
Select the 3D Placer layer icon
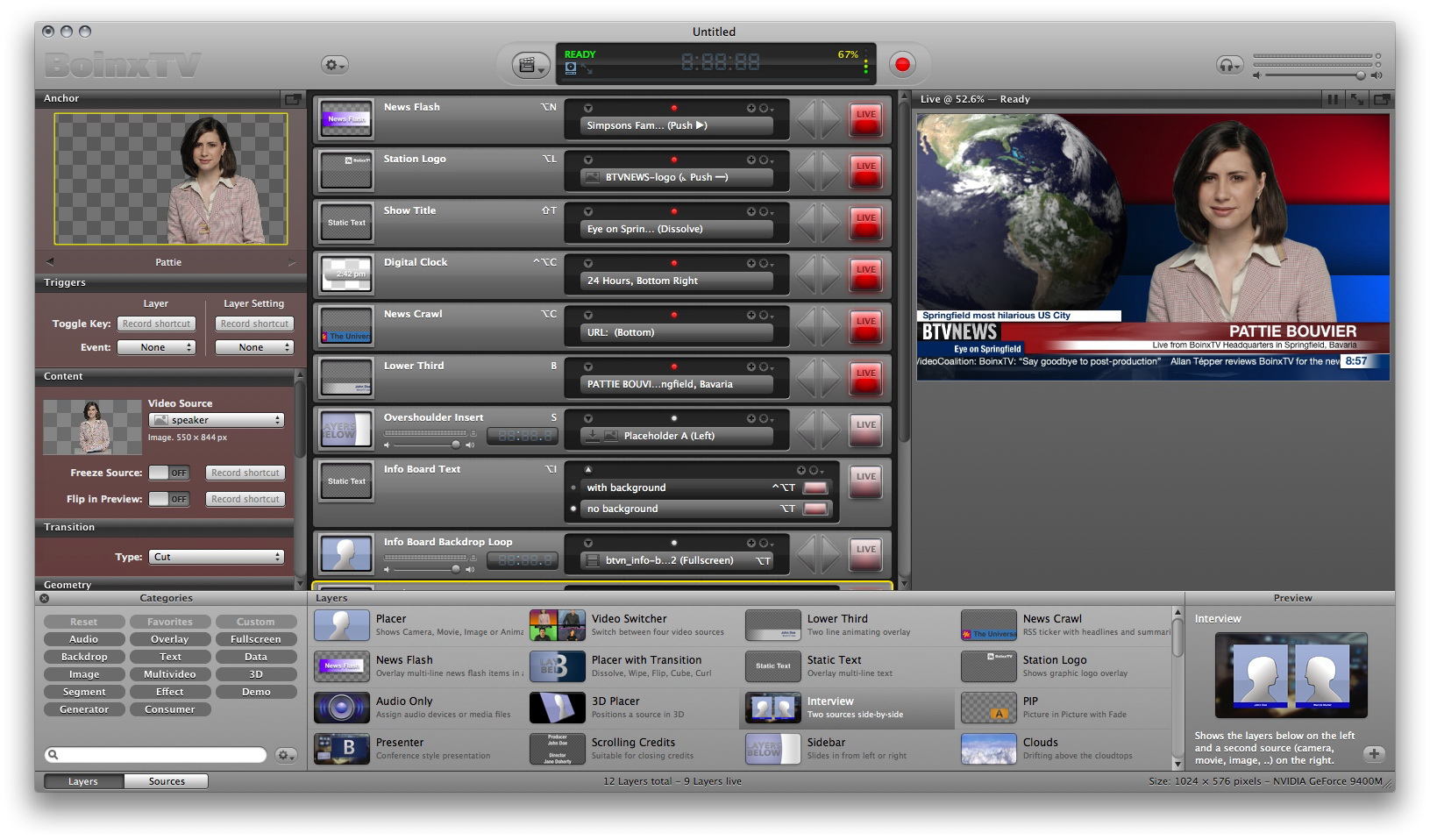pos(557,708)
